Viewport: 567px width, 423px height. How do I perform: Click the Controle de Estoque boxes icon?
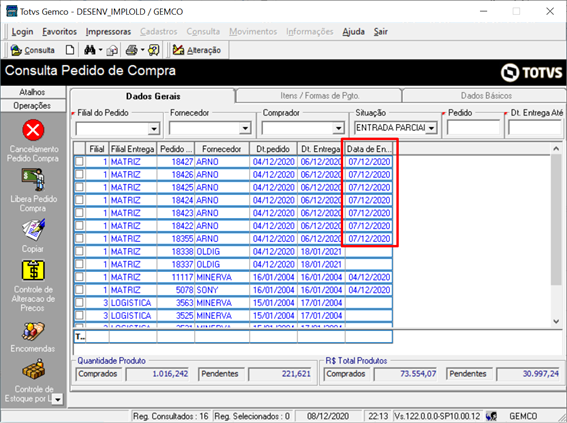click(33, 369)
